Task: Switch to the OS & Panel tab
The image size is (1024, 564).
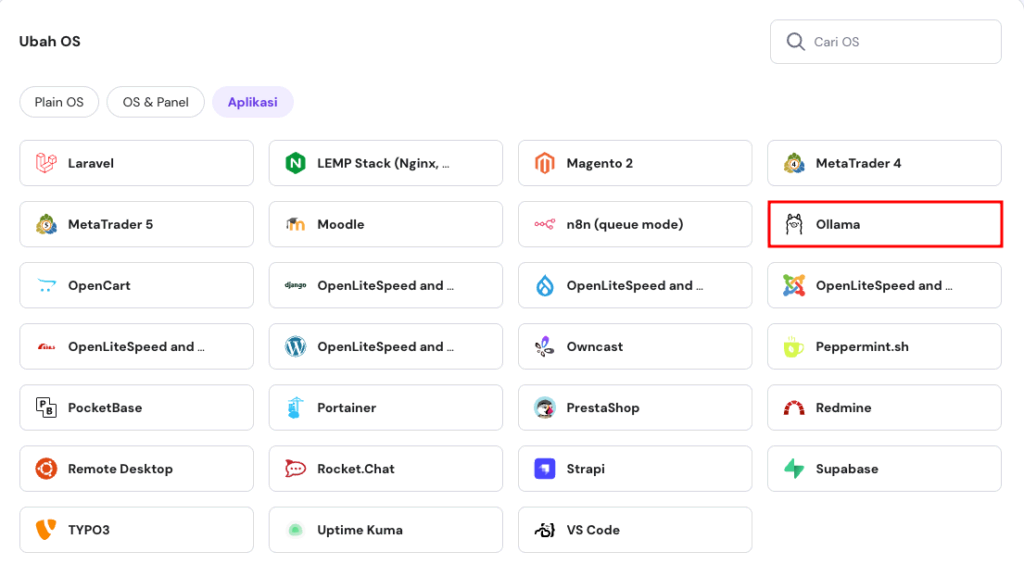Action: pos(155,102)
